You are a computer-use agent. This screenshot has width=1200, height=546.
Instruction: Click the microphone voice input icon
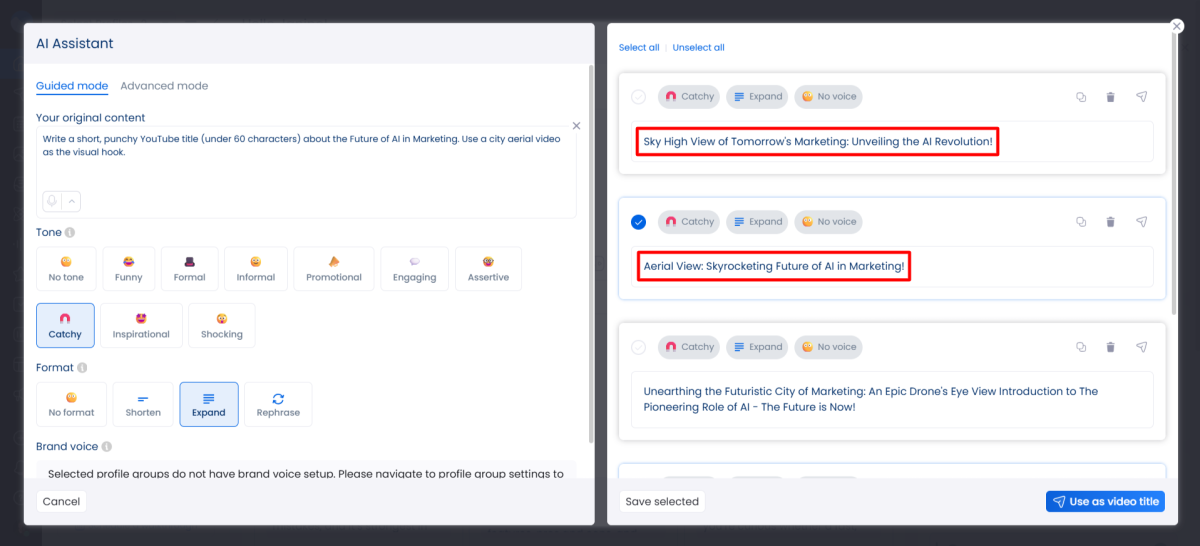52,201
